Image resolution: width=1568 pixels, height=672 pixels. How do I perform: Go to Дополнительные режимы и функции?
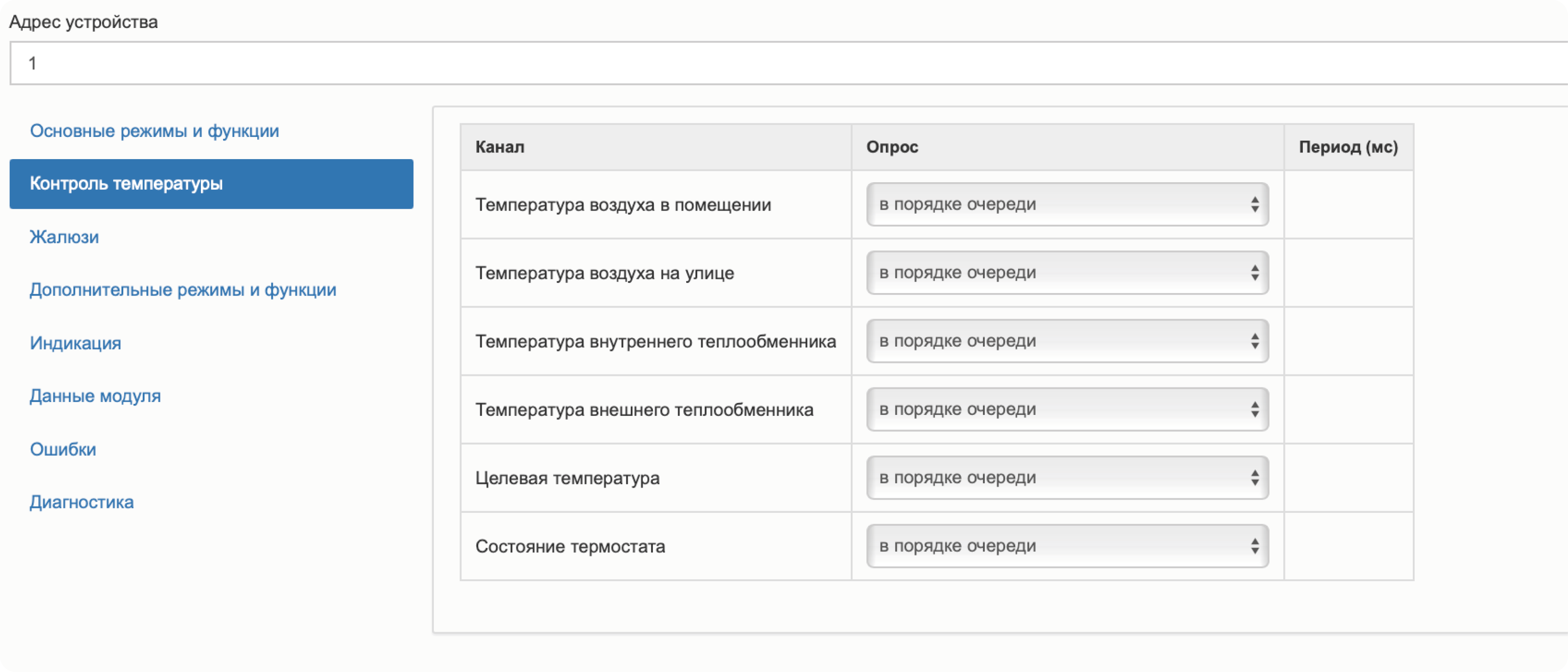(183, 289)
